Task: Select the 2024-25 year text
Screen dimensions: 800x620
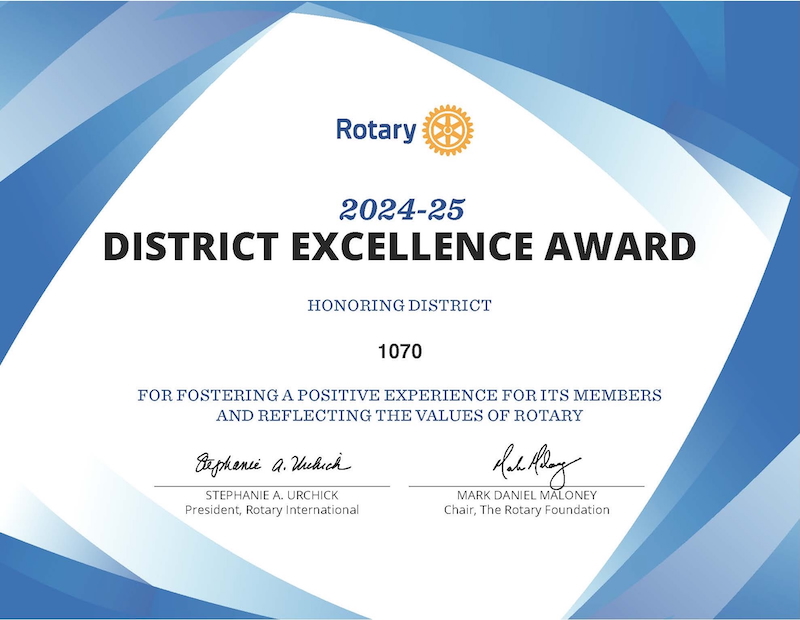Action: (401, 209)
